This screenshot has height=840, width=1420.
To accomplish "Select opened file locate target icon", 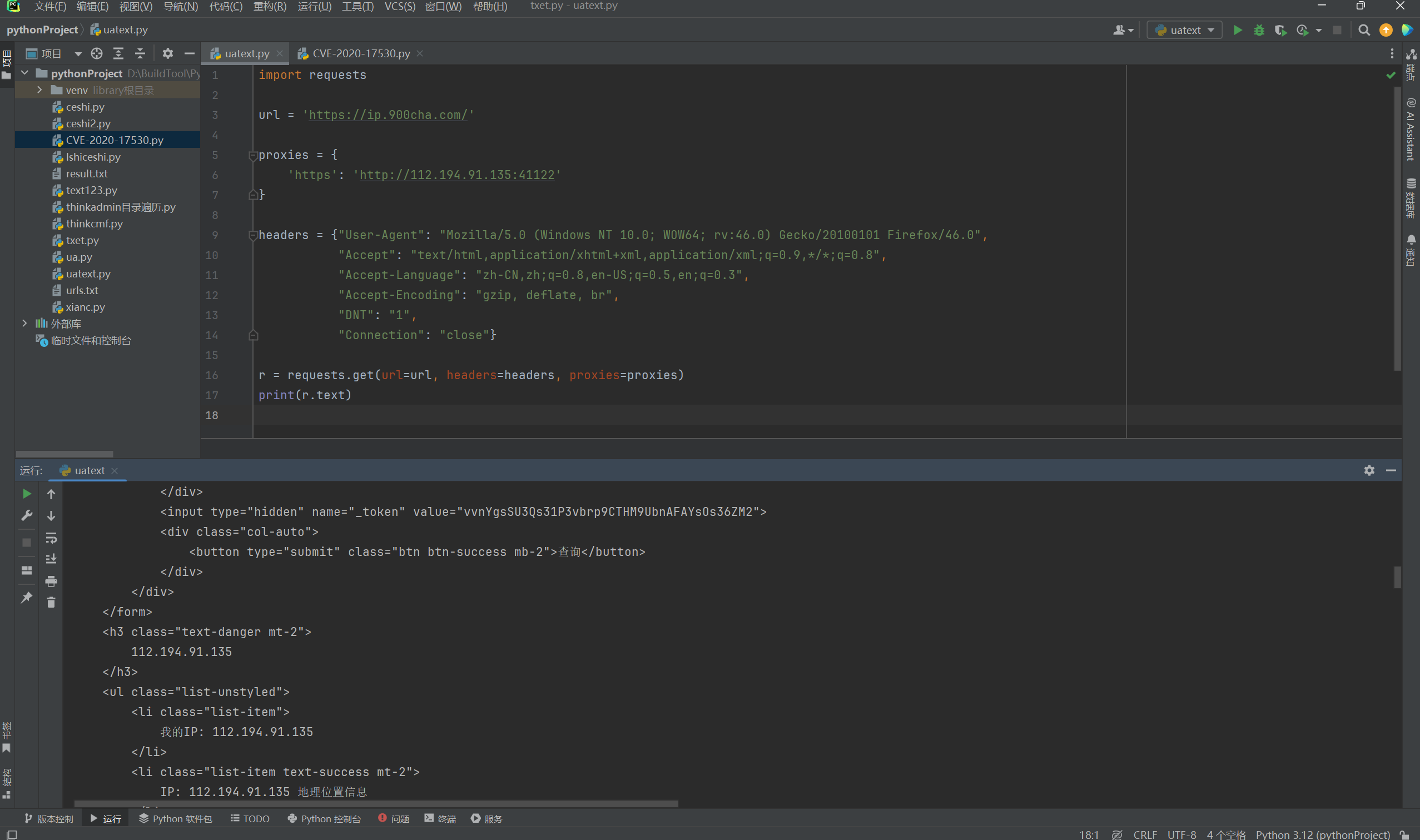I will (97, 53).
